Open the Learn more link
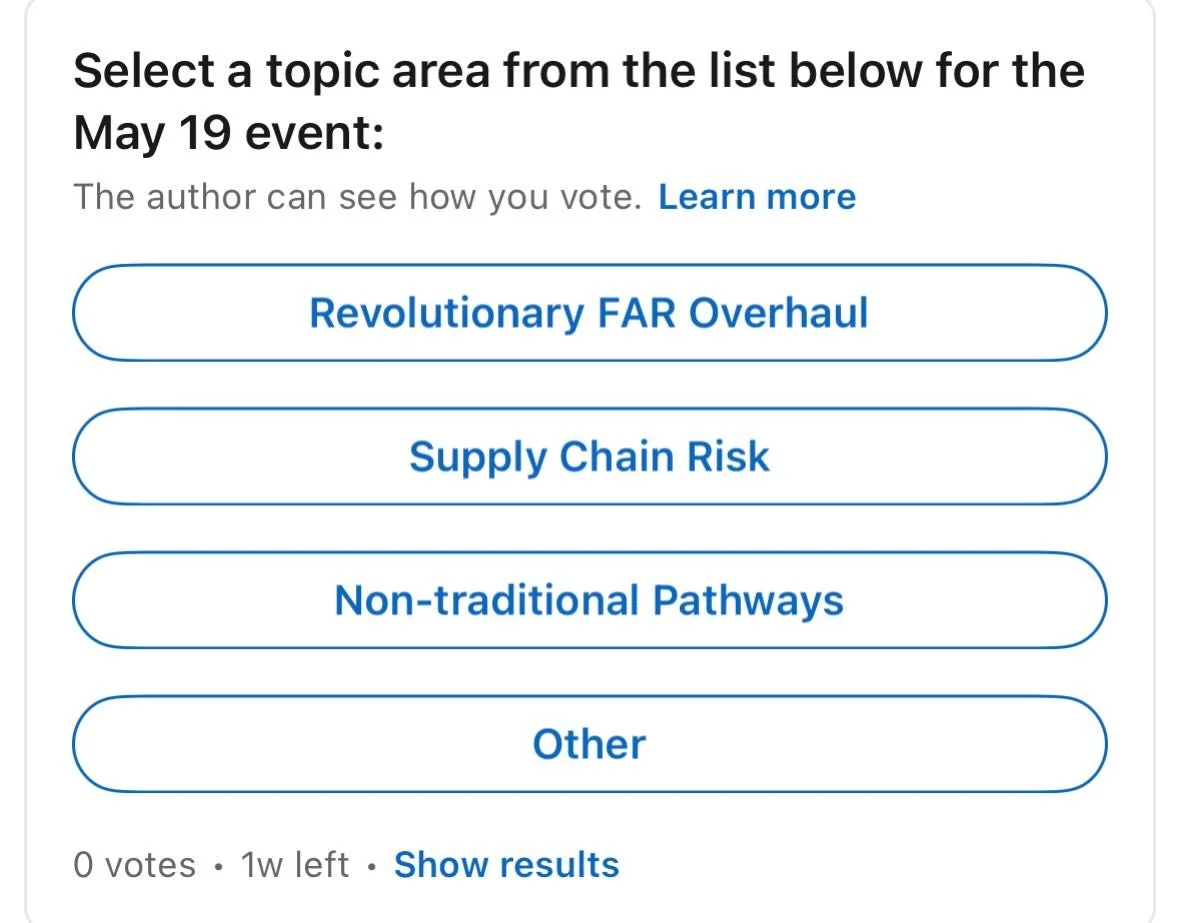The width and height of the screenshot is (1179, 923). click(757, 197)
